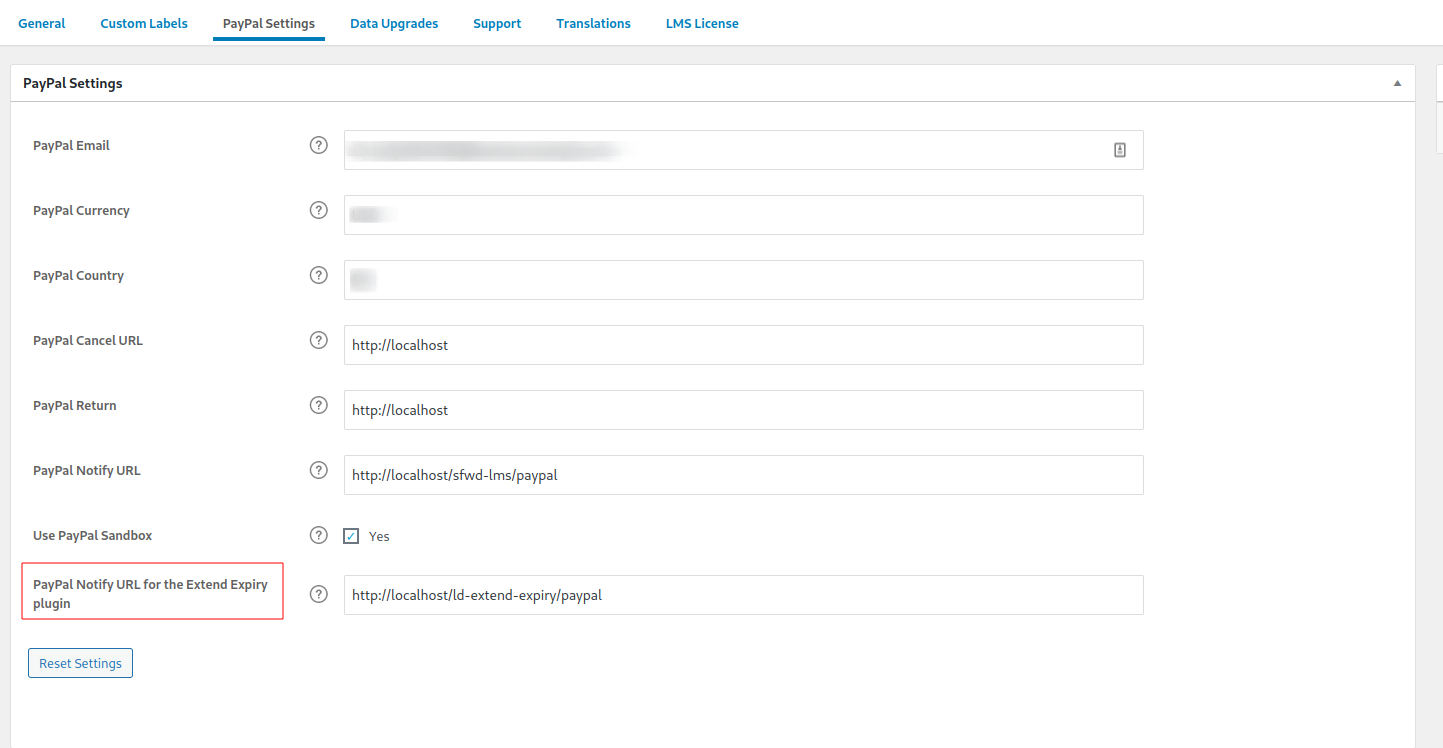Click the PayPal Return label

click(75, 405)
